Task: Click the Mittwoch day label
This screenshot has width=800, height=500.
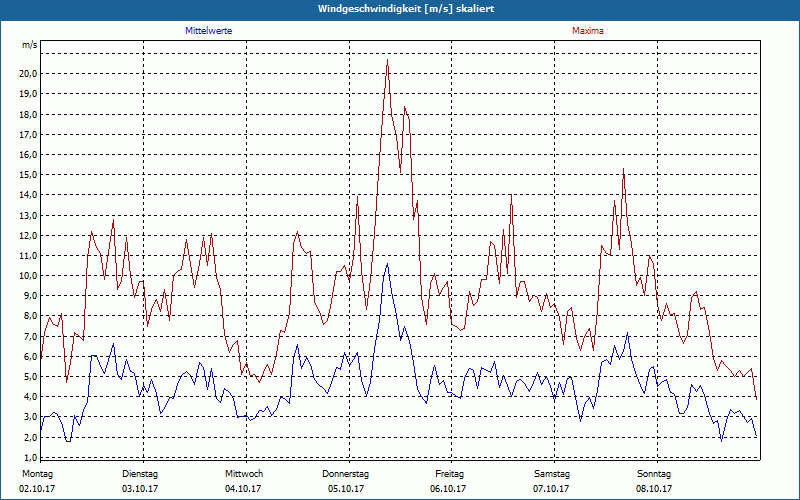Action: [244, 474]
